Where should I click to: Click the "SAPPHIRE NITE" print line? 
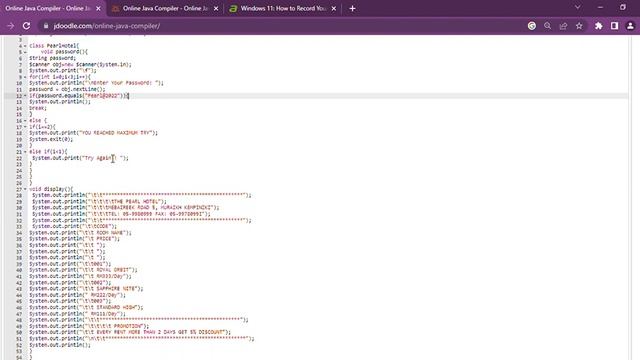[x=86, y=289]
